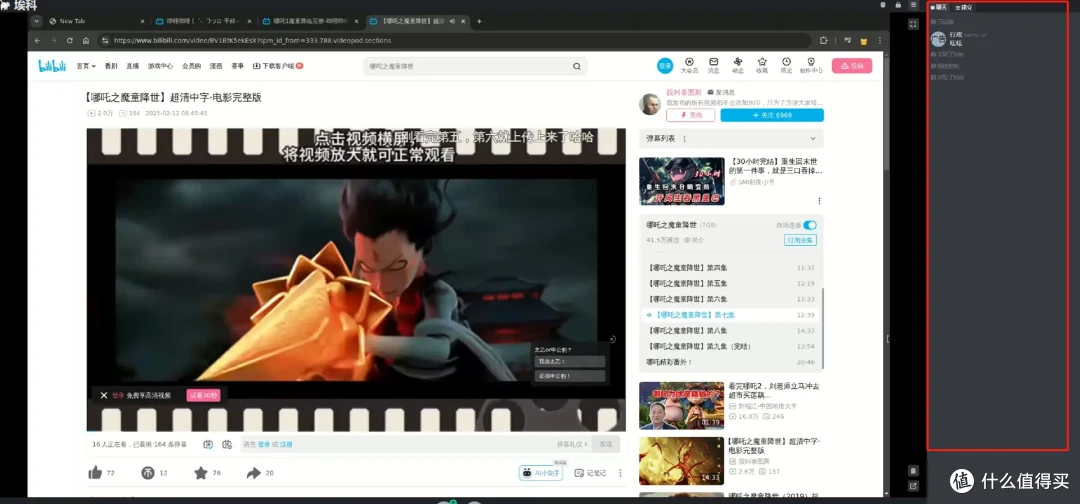This screenshot has height=504, width=1080.
Task: Play 哪吒精彩番外 in the list
Action: (x=732, y=362)
